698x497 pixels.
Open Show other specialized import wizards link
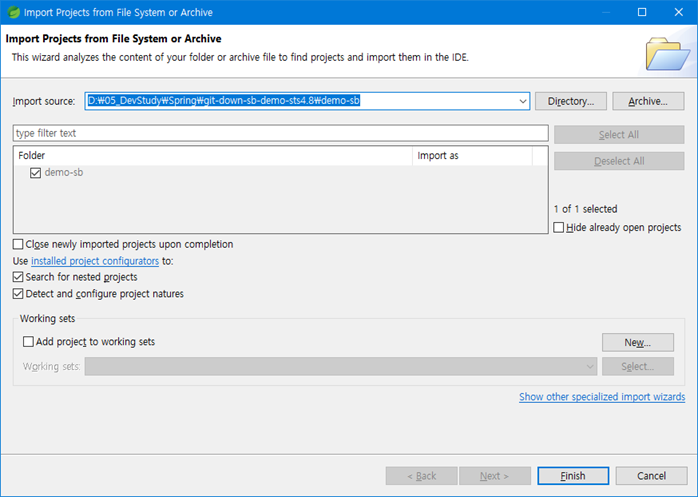[x=602, y=397]
